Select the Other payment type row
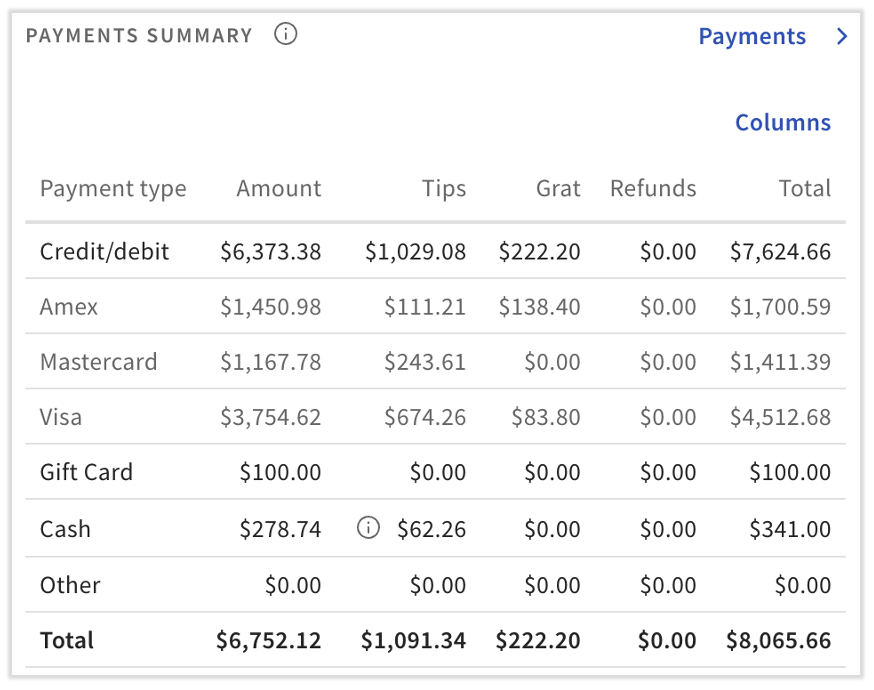The height and width of the screenshot is (690, 874). [70, 585]
